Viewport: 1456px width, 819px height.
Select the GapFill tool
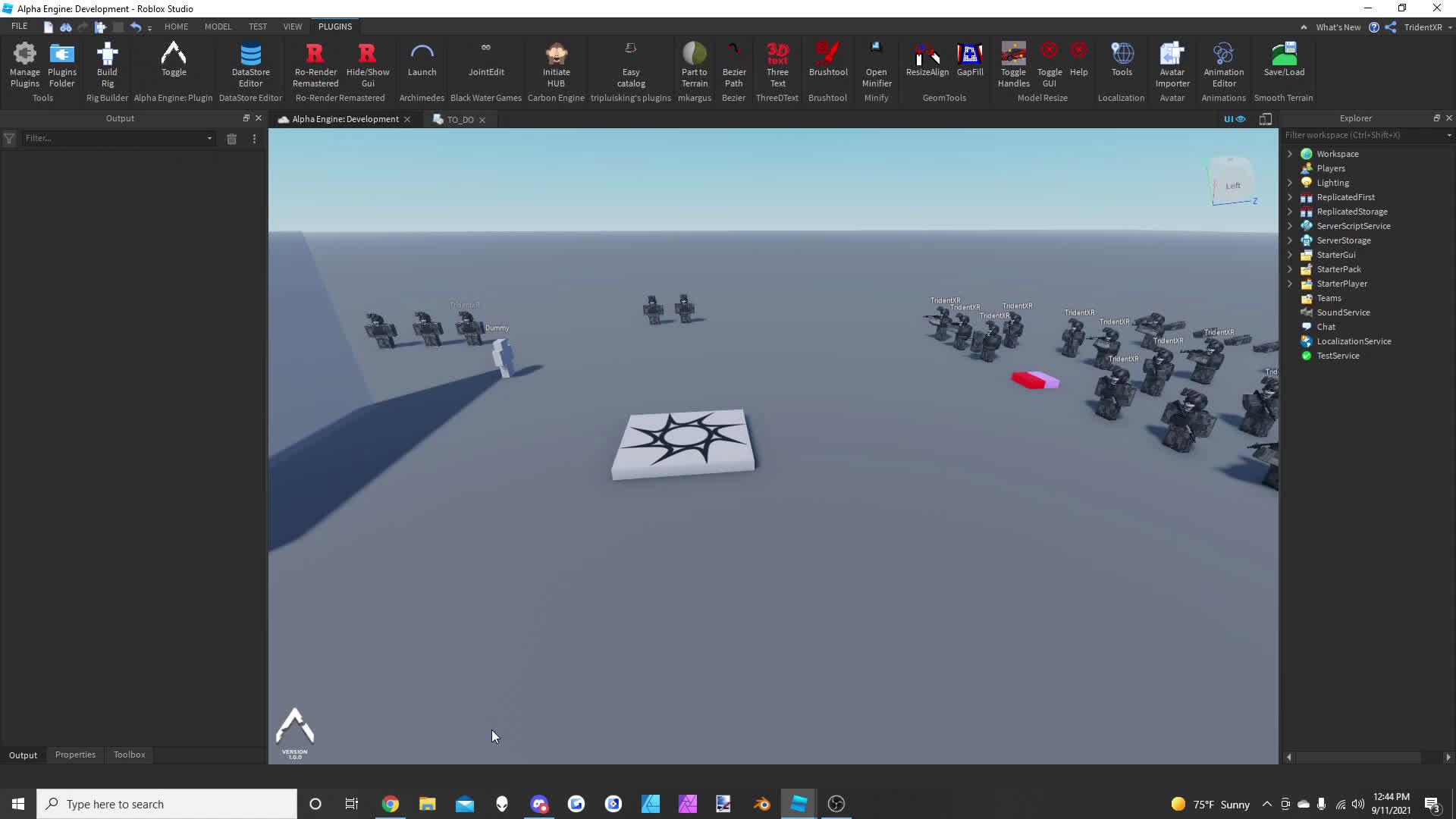(x=970, y=64)
